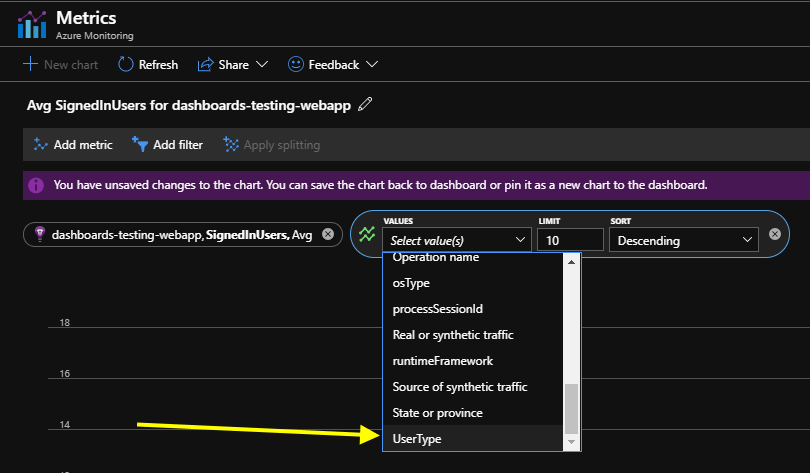Remove the SignedInUsers metric pill
The width and height of the screenshot is (810, 473).
click(327, 234)
